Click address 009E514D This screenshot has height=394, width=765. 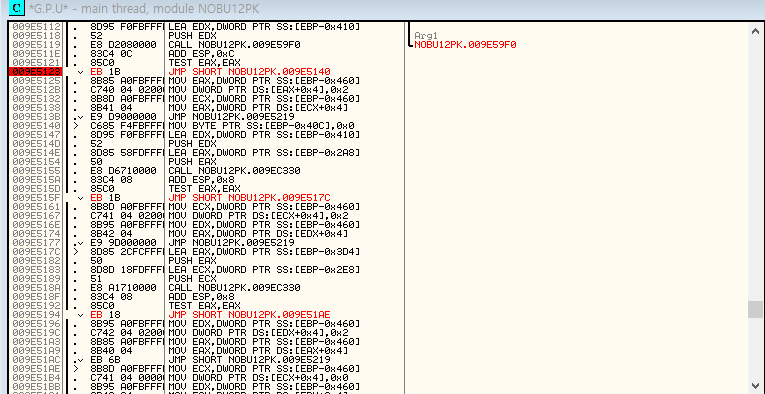click(36, 144)
